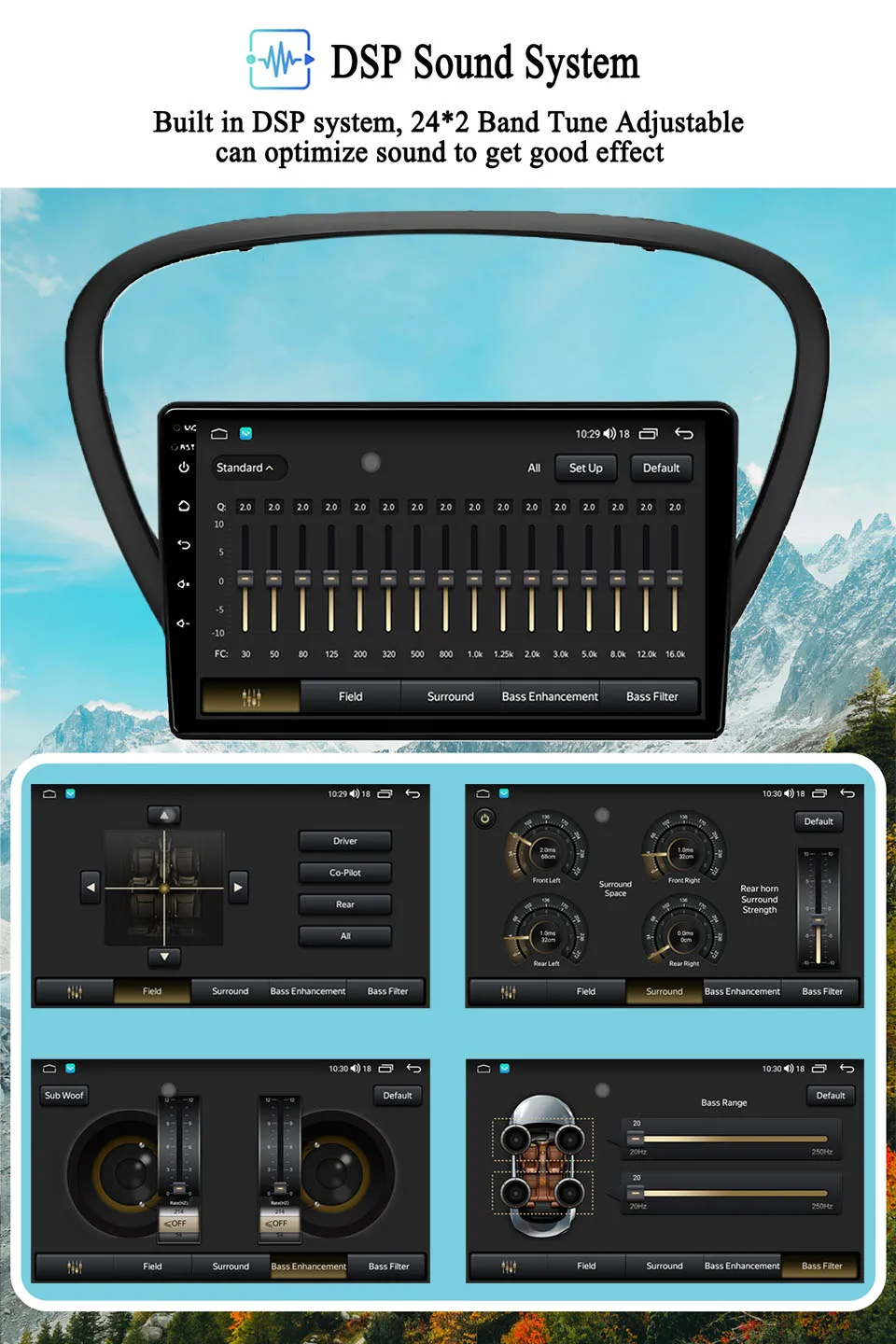This screenshot has width=896, height=1344.
Task: Click the Sub Woof button
Action: click(x=64, y=1096)
